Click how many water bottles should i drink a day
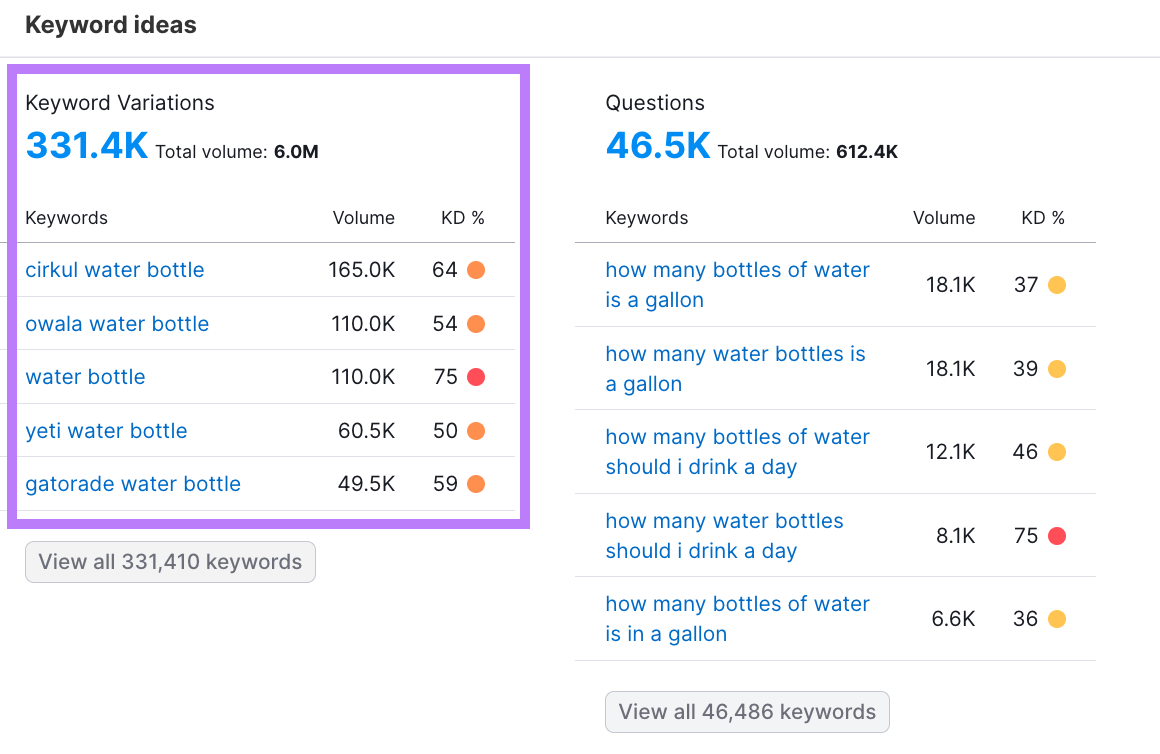 (724, 535)
